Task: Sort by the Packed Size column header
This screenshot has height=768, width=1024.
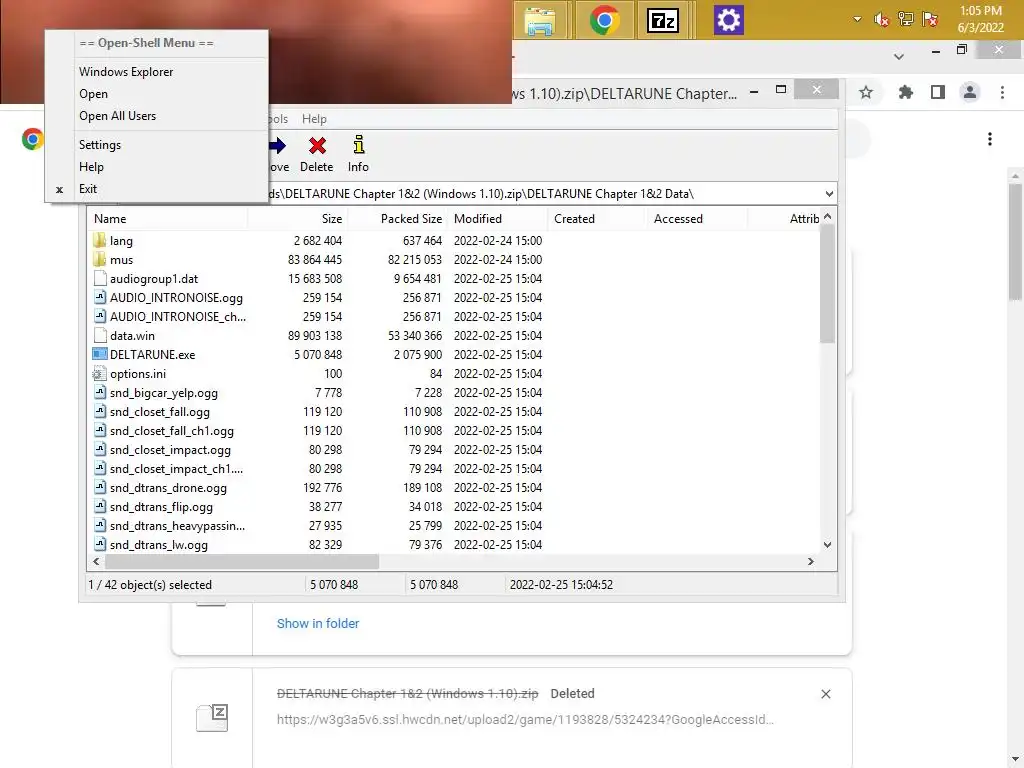Action: click(x=397, y=219)
